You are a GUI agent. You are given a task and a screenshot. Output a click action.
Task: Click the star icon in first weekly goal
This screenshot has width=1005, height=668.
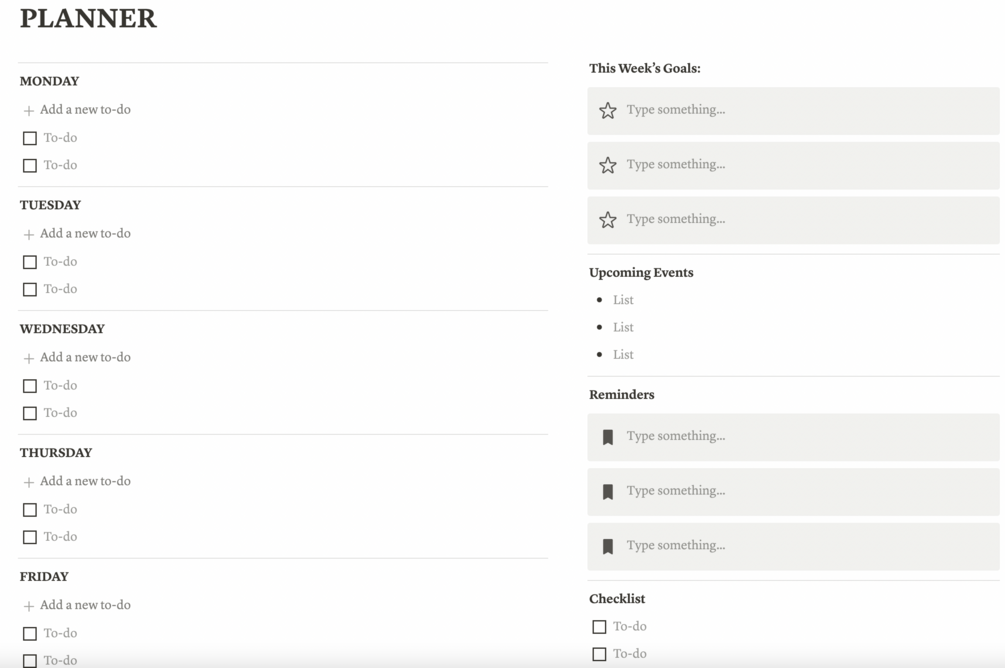(608, 111)
